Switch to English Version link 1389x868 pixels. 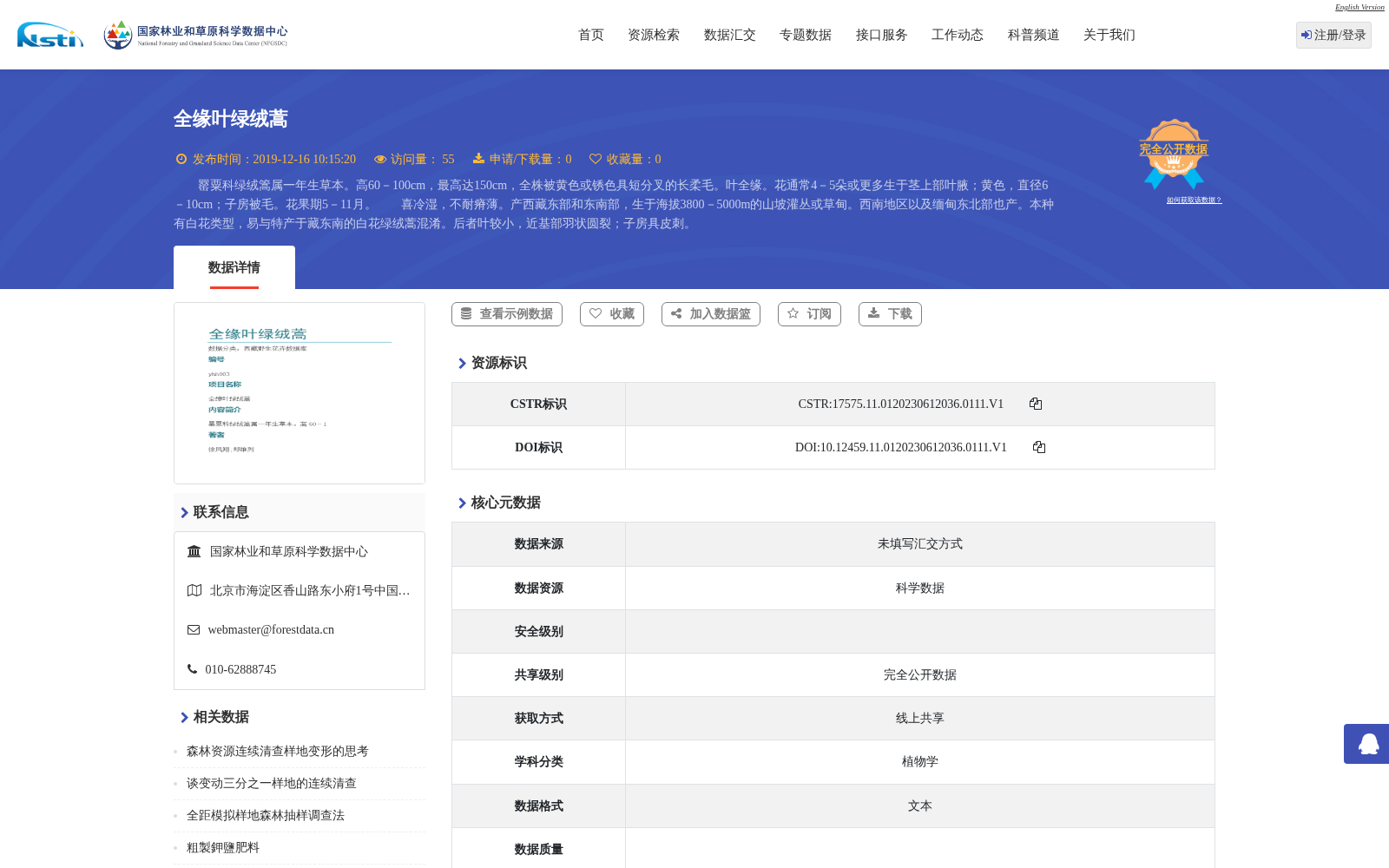(x=1359, y=7)
